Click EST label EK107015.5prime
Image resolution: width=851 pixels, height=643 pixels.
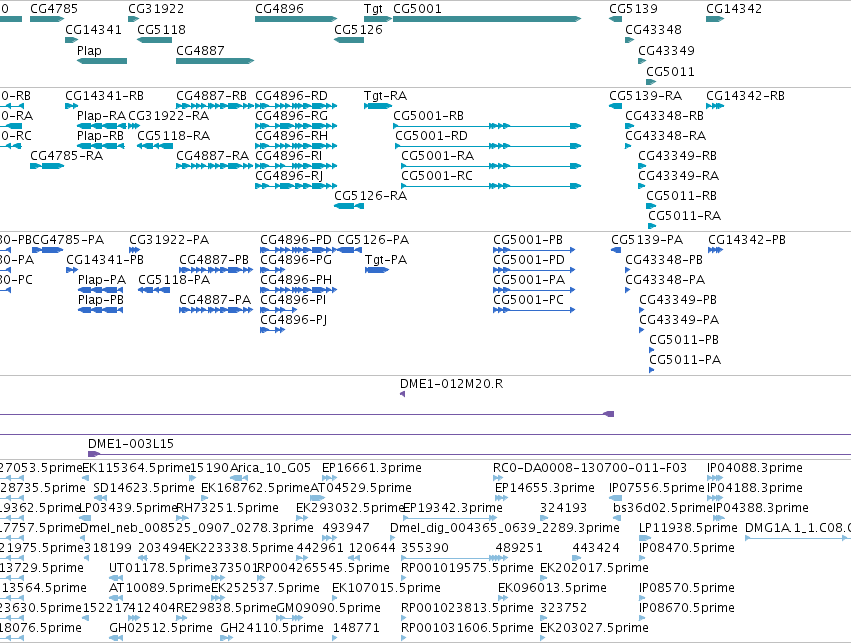386,588
